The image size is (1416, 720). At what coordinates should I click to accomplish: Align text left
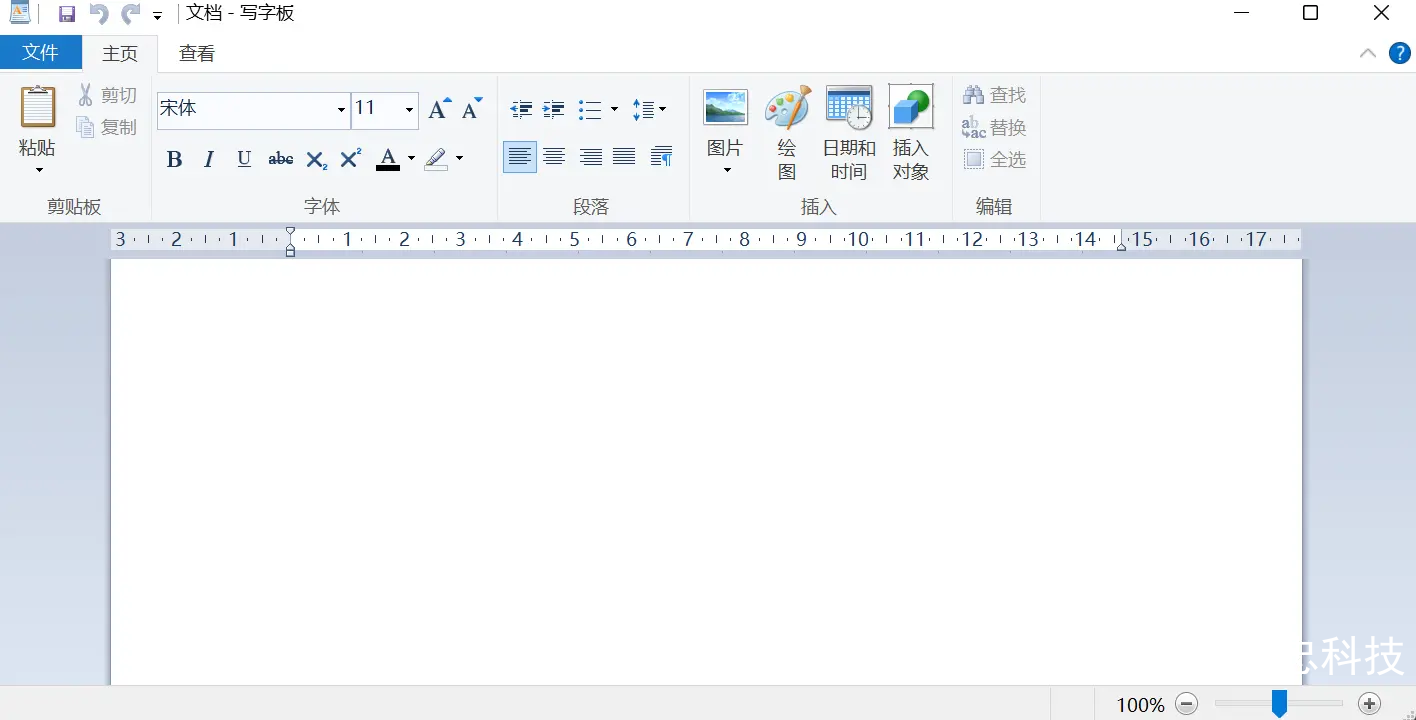click(x=520, y=157)
